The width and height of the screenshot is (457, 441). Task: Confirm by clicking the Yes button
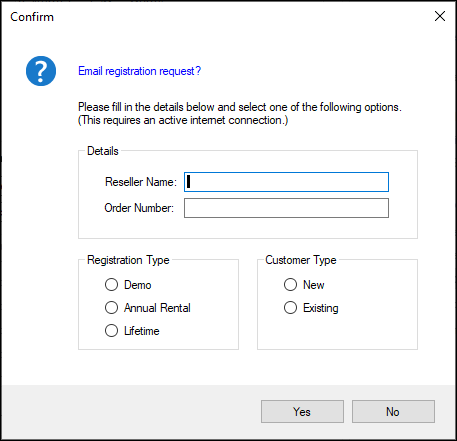[302, 412]
